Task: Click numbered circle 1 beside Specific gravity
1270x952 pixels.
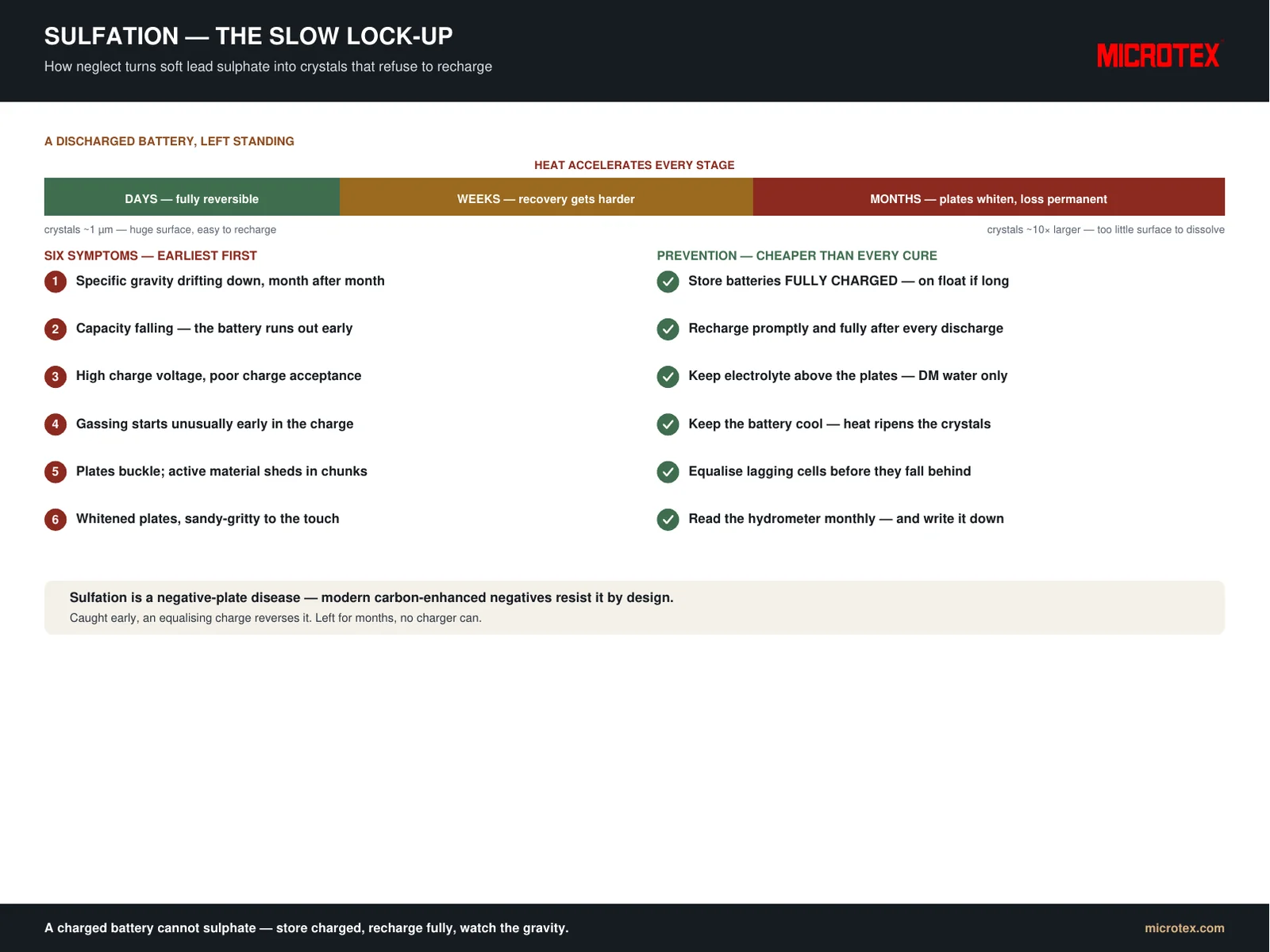Action: pyautogui.click(x=56, y=282)
